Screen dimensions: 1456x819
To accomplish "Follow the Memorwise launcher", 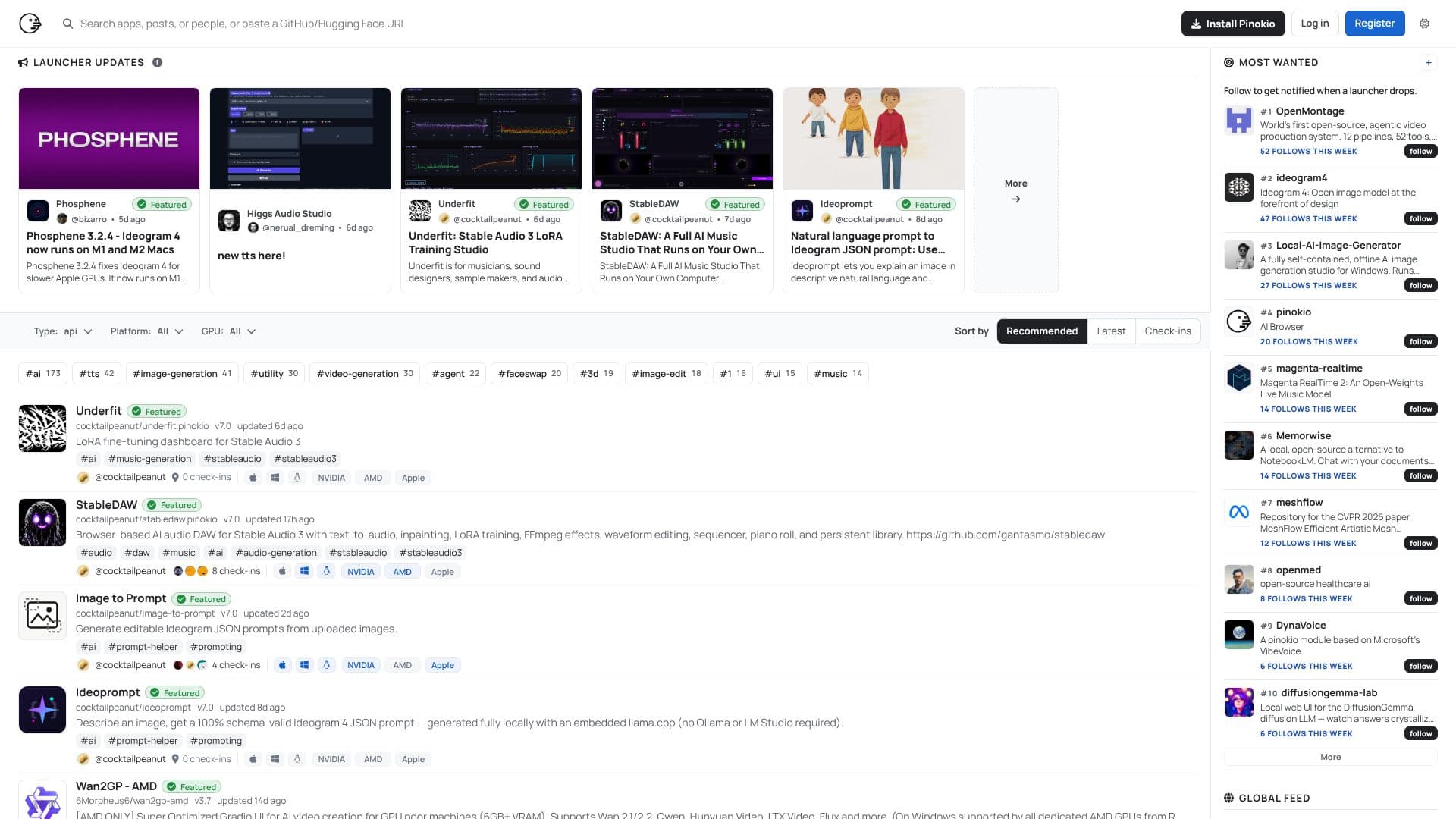I will point(1420,475).
